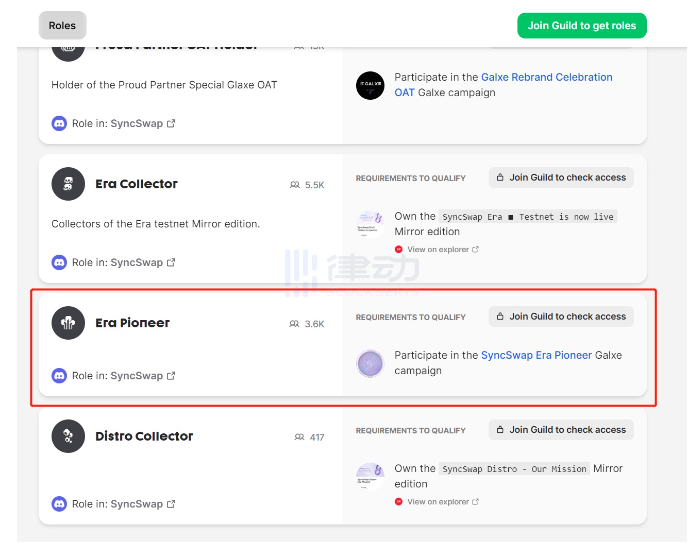The width and height of the screenshot is (699, 546).
Task: Click SyncSwap Distro - Our Mission tag
Action: pyautogui.click(x=514, y=469)
